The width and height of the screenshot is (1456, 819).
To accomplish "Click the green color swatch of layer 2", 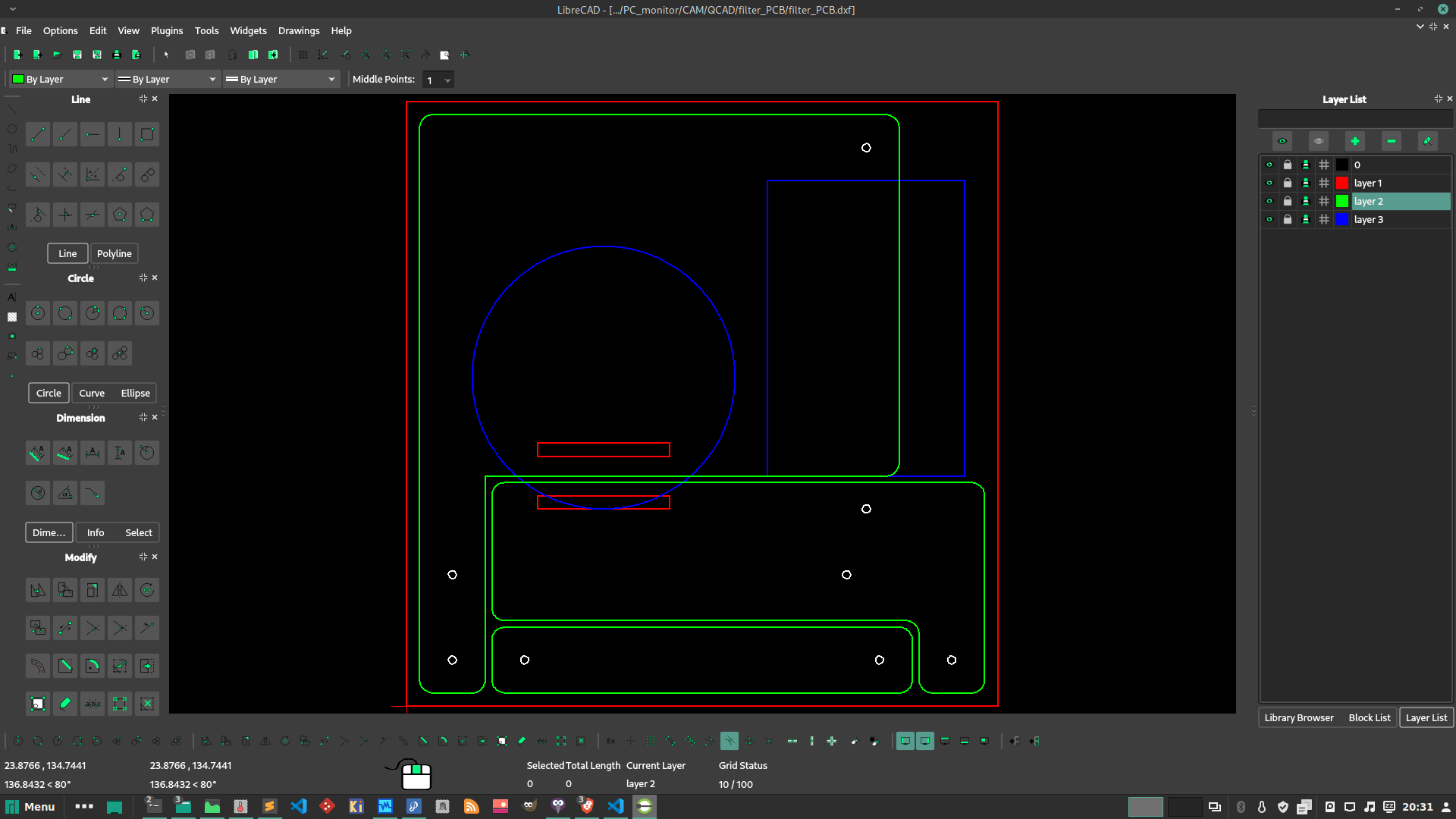I will pos(1342,202).
